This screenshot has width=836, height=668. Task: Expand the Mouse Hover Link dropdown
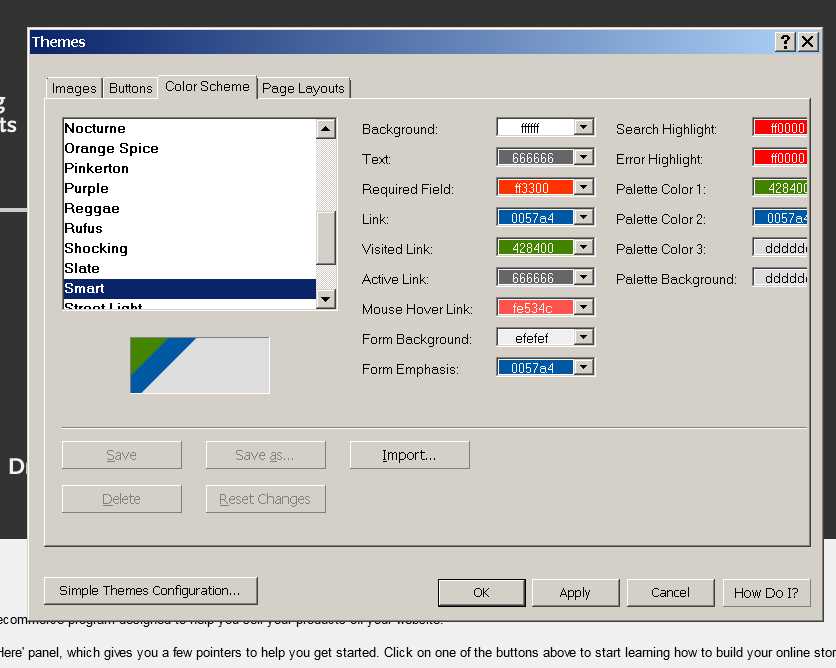click(x=584, y=308)
